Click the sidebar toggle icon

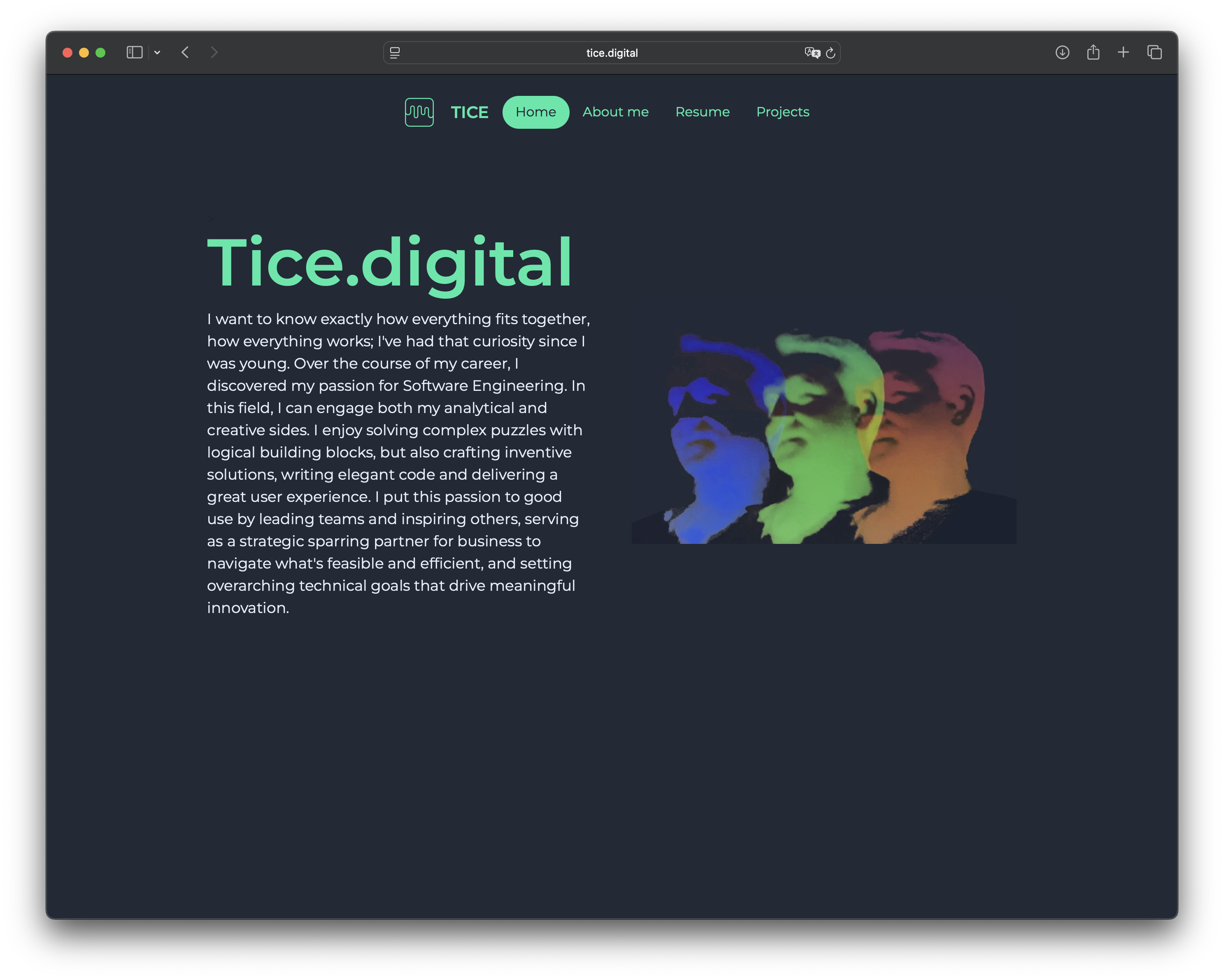[x=135, y=52]
